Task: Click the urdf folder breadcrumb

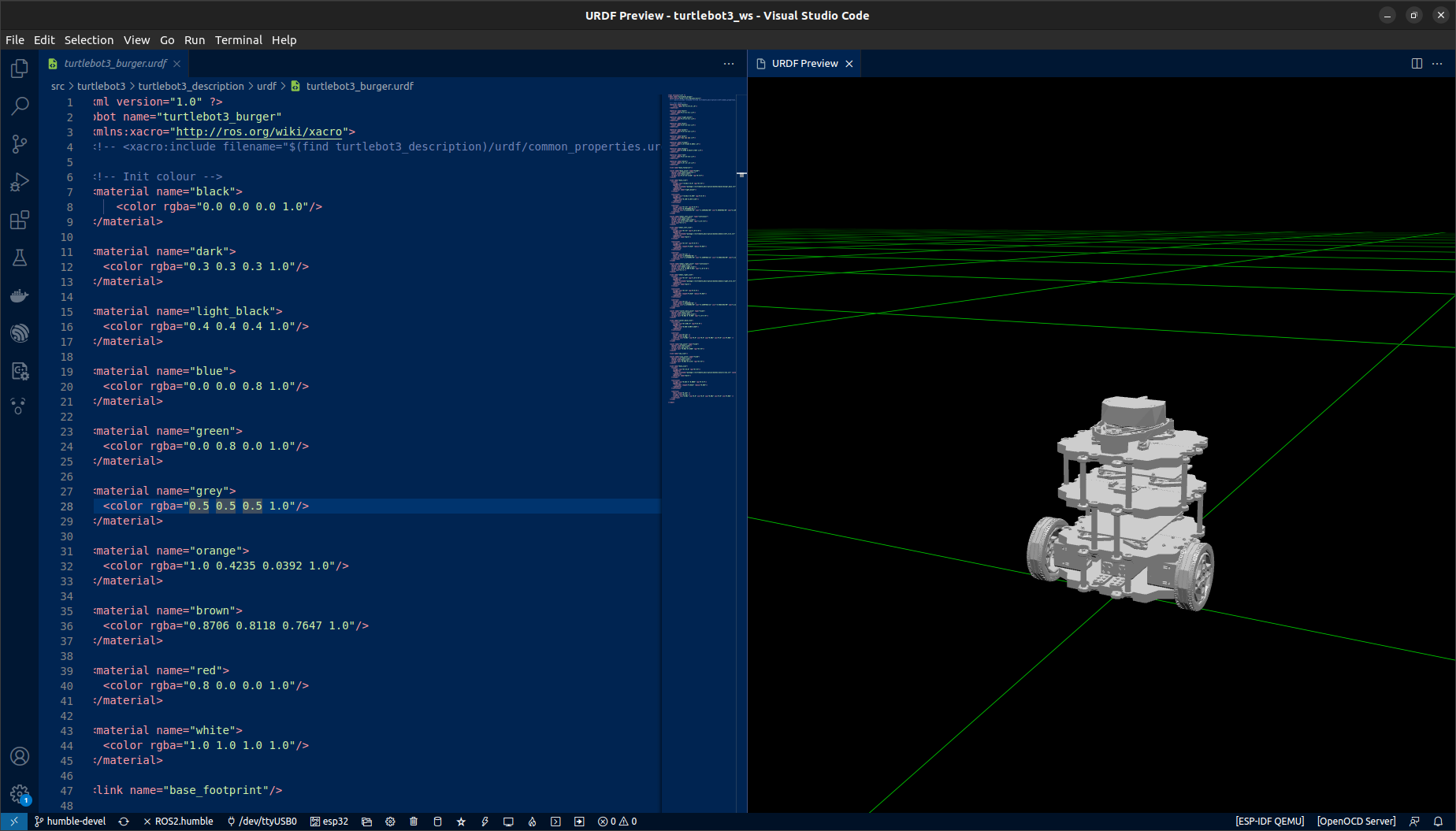Action: (266, 86)
